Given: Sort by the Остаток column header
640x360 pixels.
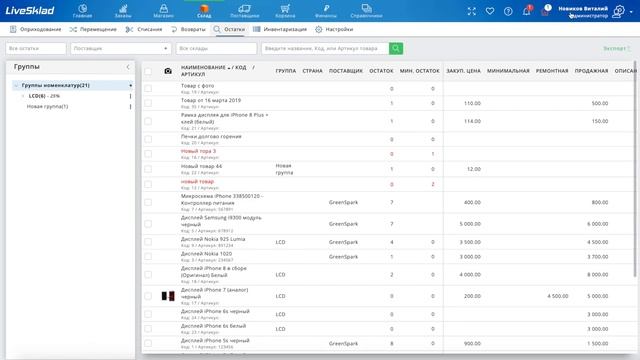Looking at the screenshot, I should coord(381,71).
